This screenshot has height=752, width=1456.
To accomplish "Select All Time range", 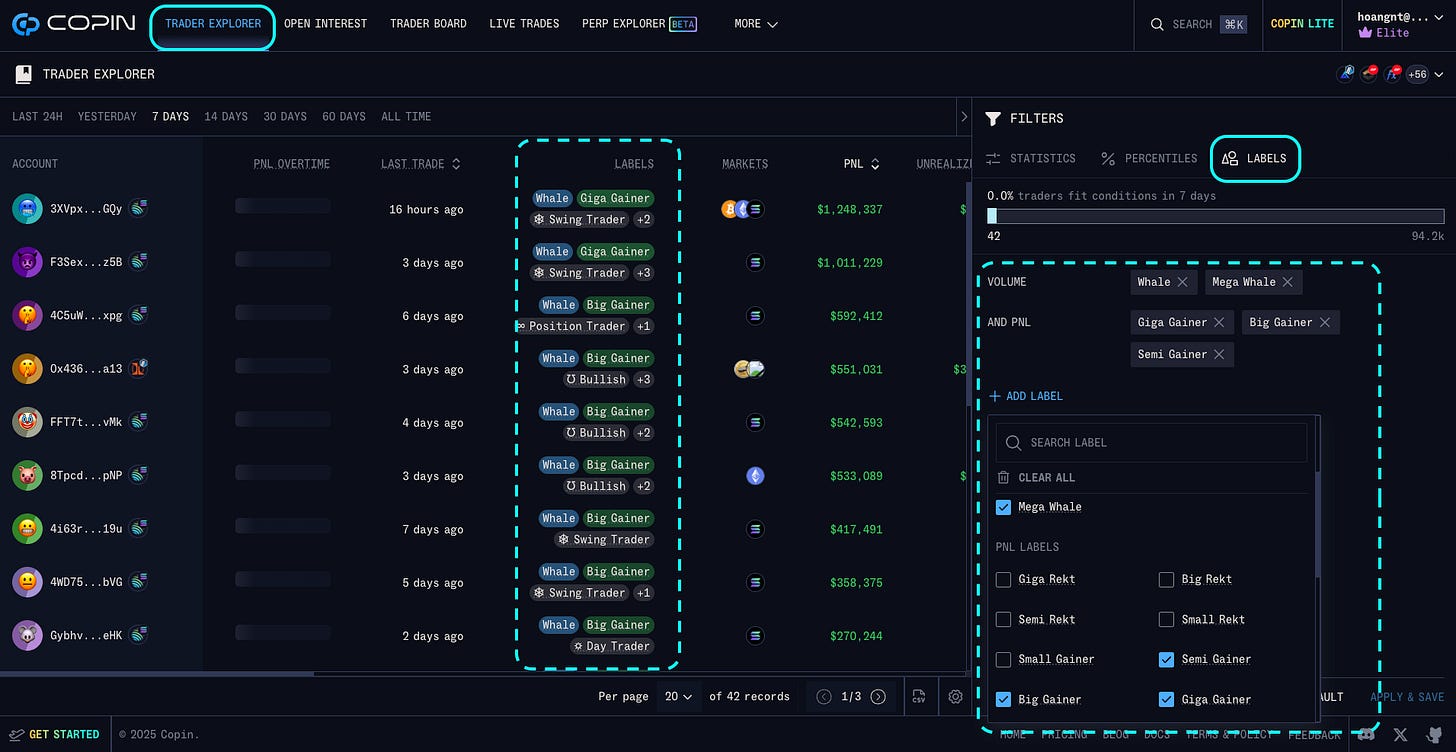I will [x=406, y=117].
